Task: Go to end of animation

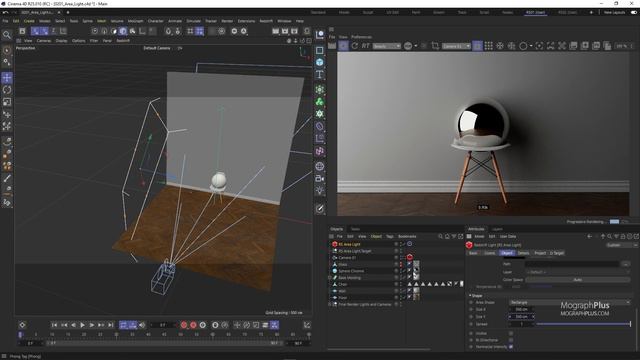Action: tap(111, 325)
